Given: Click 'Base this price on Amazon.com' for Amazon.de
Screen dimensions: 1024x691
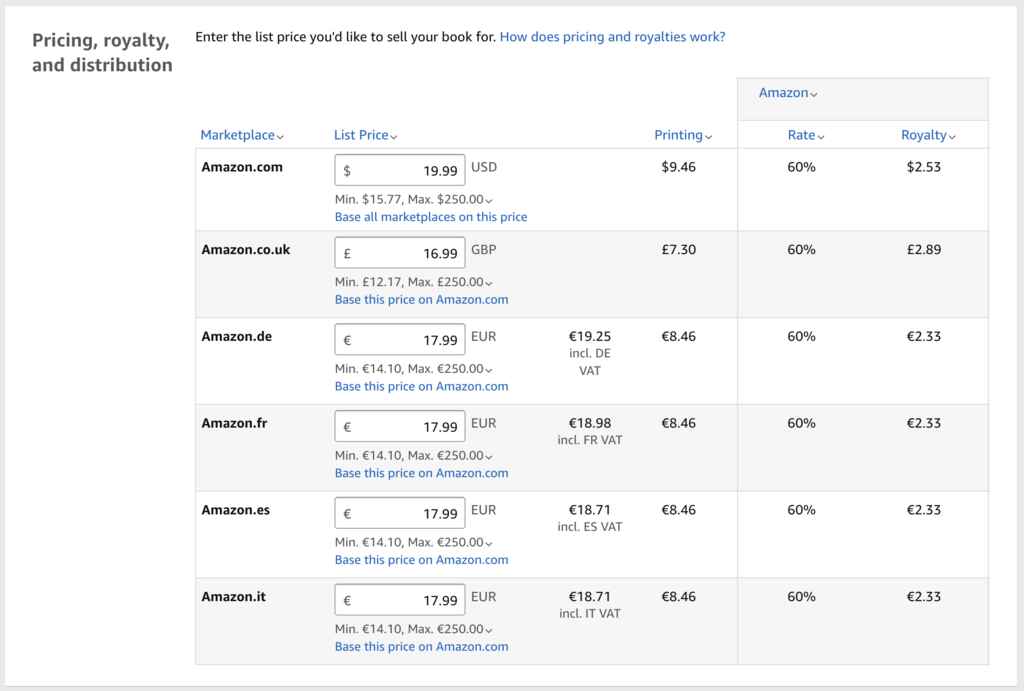Looking at the screenshot, I should (x=421, y=387).
